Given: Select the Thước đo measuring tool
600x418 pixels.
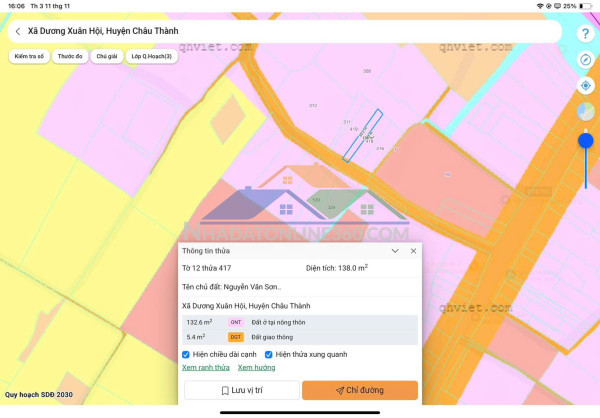Looking at the screenshot, I should 70,57.
